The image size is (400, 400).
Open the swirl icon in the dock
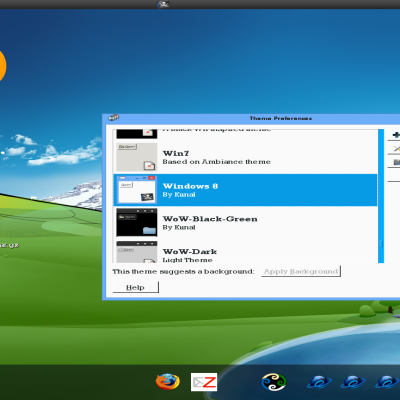click(274, 382)
